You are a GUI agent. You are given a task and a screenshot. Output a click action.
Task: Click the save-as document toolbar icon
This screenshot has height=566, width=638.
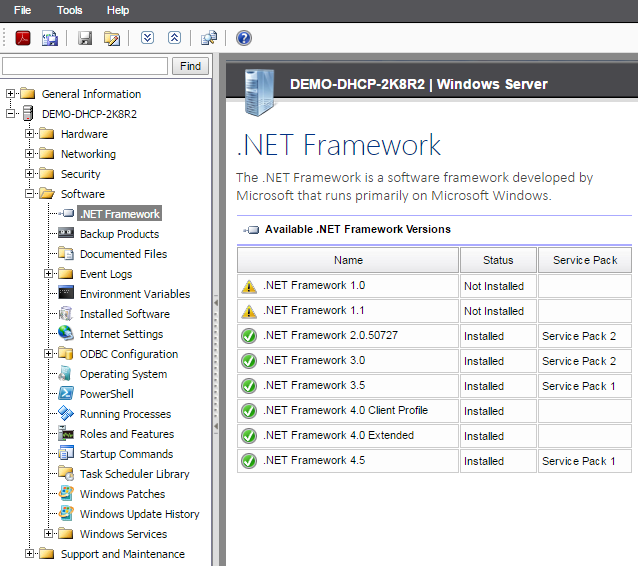(x=50, y=38)
